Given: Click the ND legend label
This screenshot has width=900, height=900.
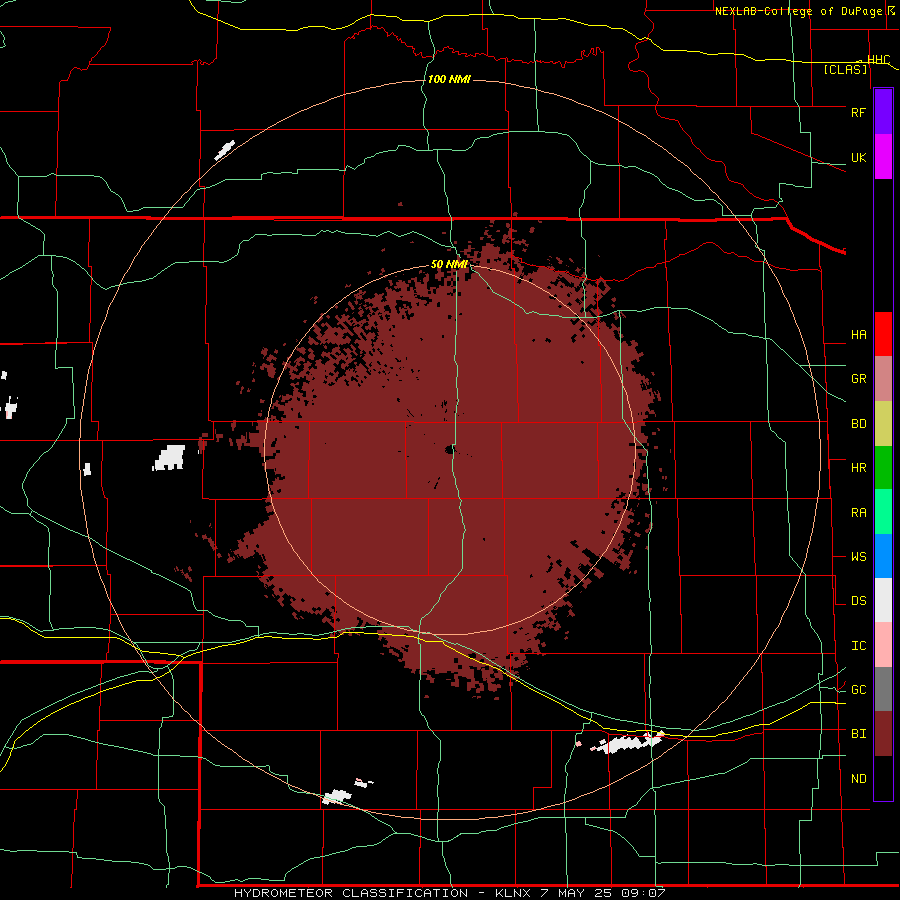Looking at the screenshot, I should pyautogui.click(x=858, y=779).
